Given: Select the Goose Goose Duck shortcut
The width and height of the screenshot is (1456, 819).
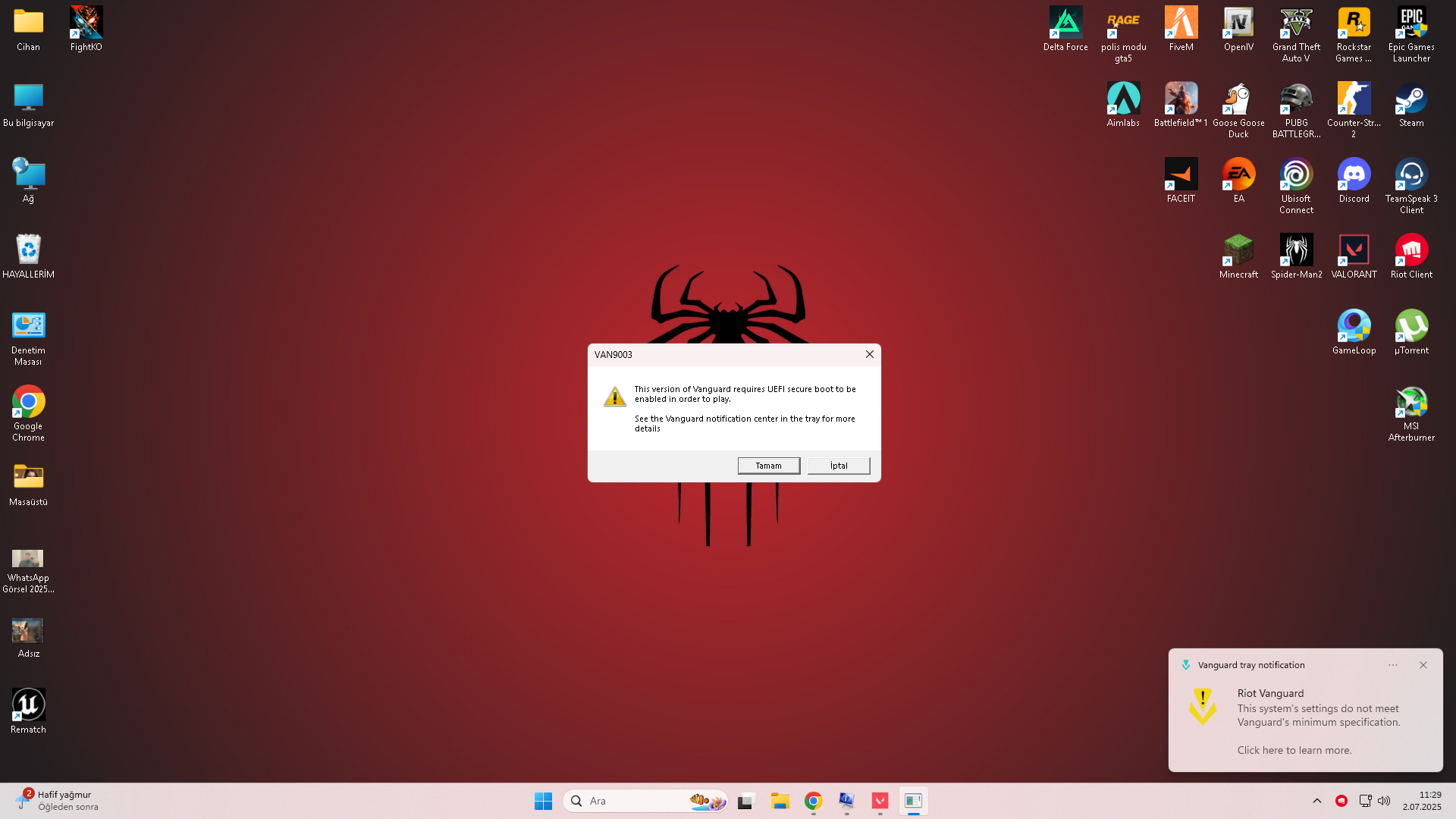Looking at the screenshot, I should tap(1238, 111).
